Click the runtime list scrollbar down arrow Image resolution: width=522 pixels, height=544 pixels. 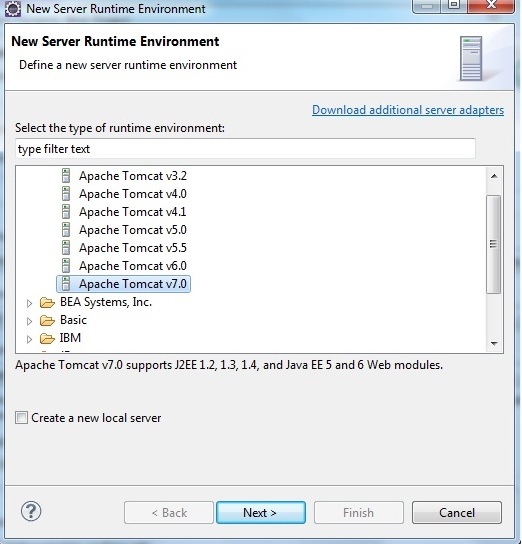[x=494, y=343]
